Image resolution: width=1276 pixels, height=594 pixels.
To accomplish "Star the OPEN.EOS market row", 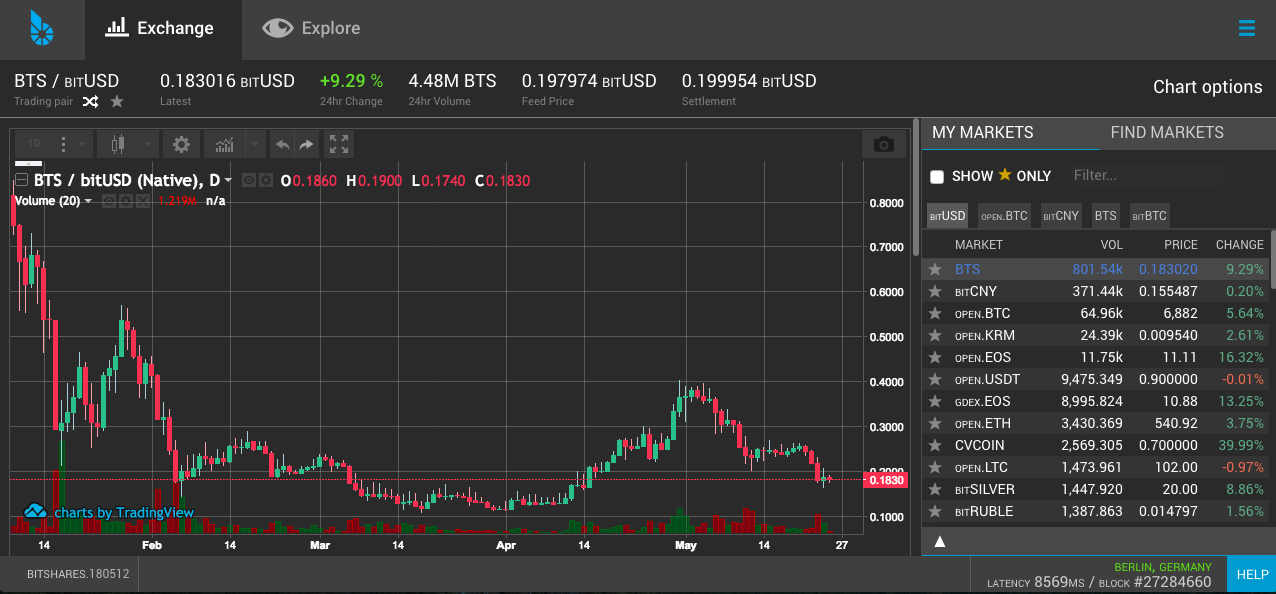I will pyautogui.click(x=935, y=358).
